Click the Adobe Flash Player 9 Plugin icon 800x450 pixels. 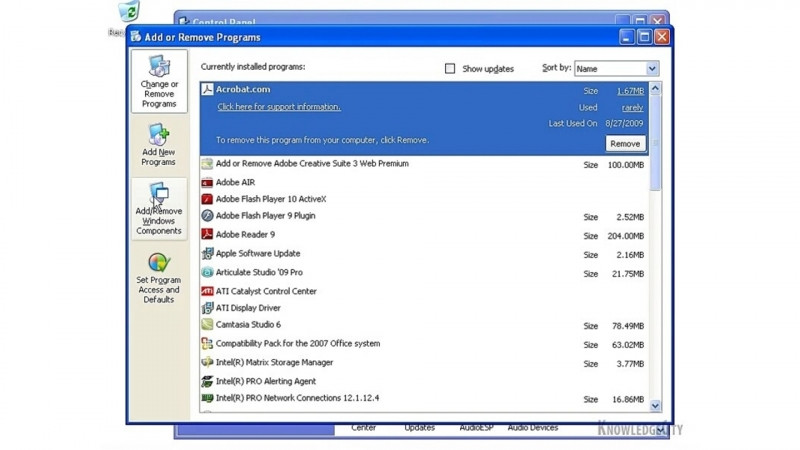(207, 216)
